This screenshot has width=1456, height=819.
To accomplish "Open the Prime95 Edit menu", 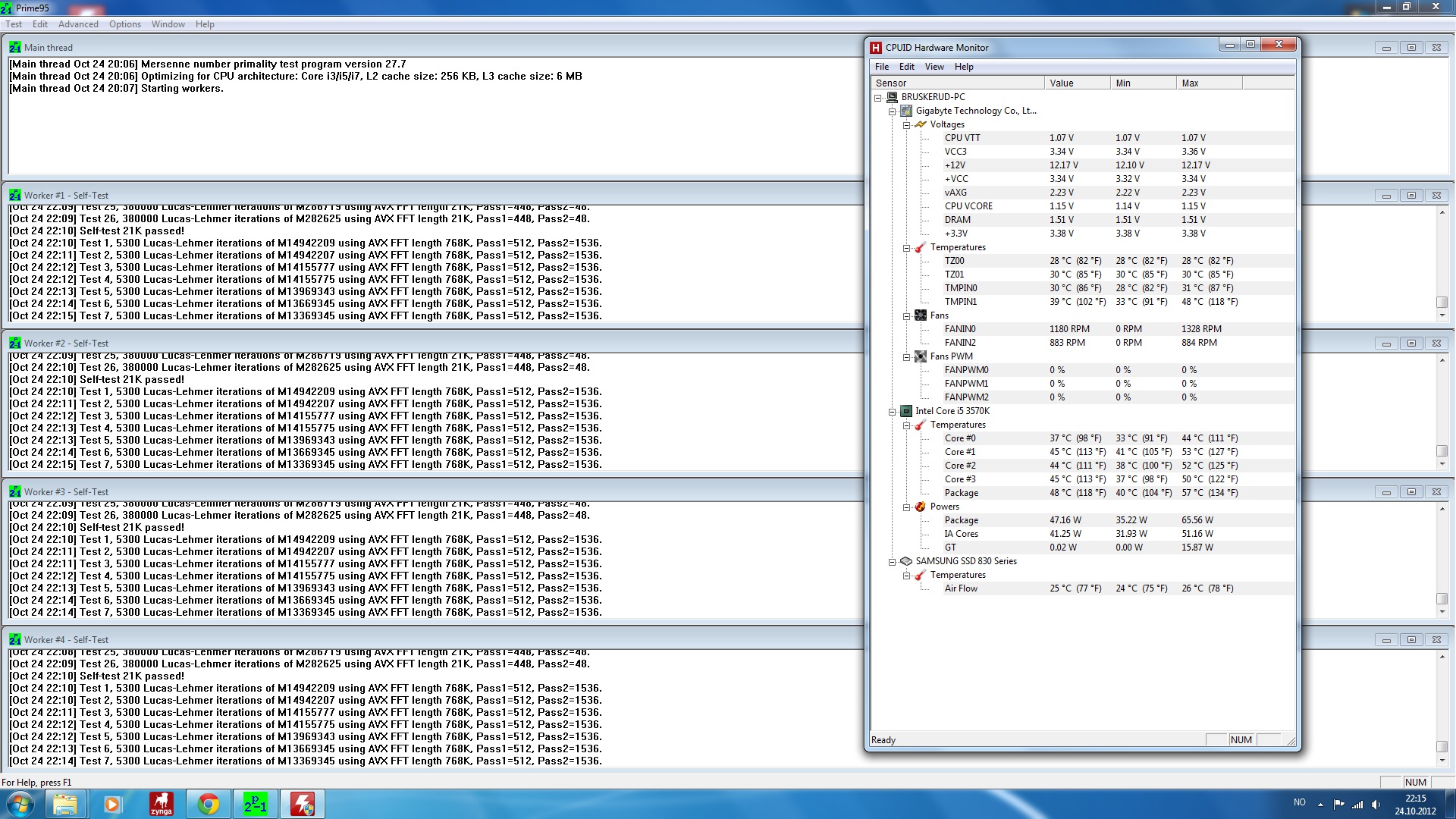I will tap(40, 24).
